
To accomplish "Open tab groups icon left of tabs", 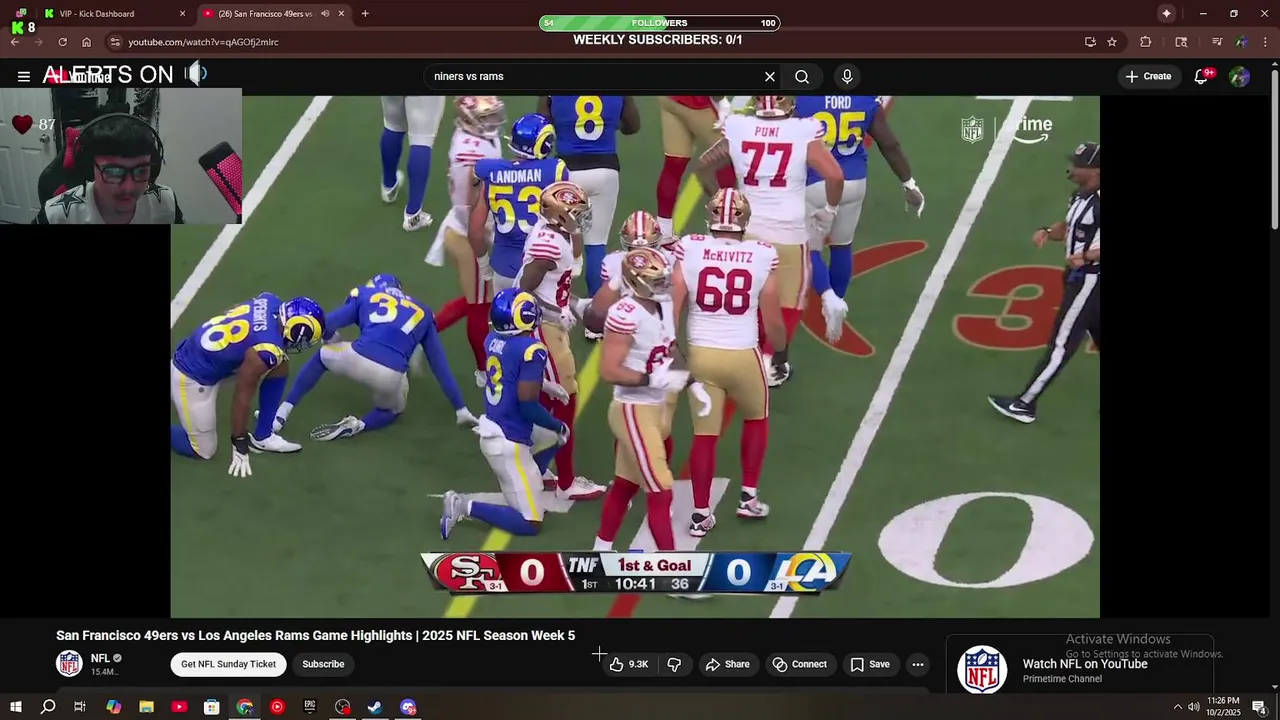I will click(21, 14).
